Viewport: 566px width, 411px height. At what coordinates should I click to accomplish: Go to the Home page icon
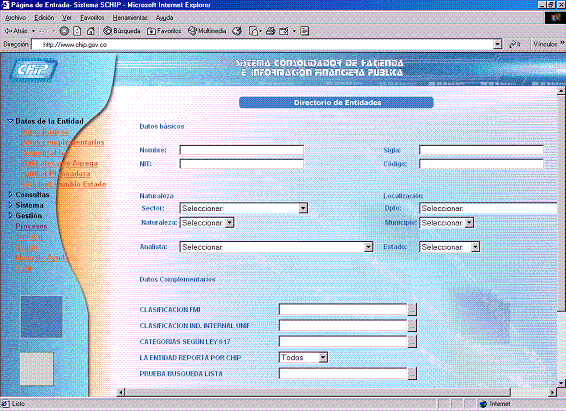(x=91, y=31)
